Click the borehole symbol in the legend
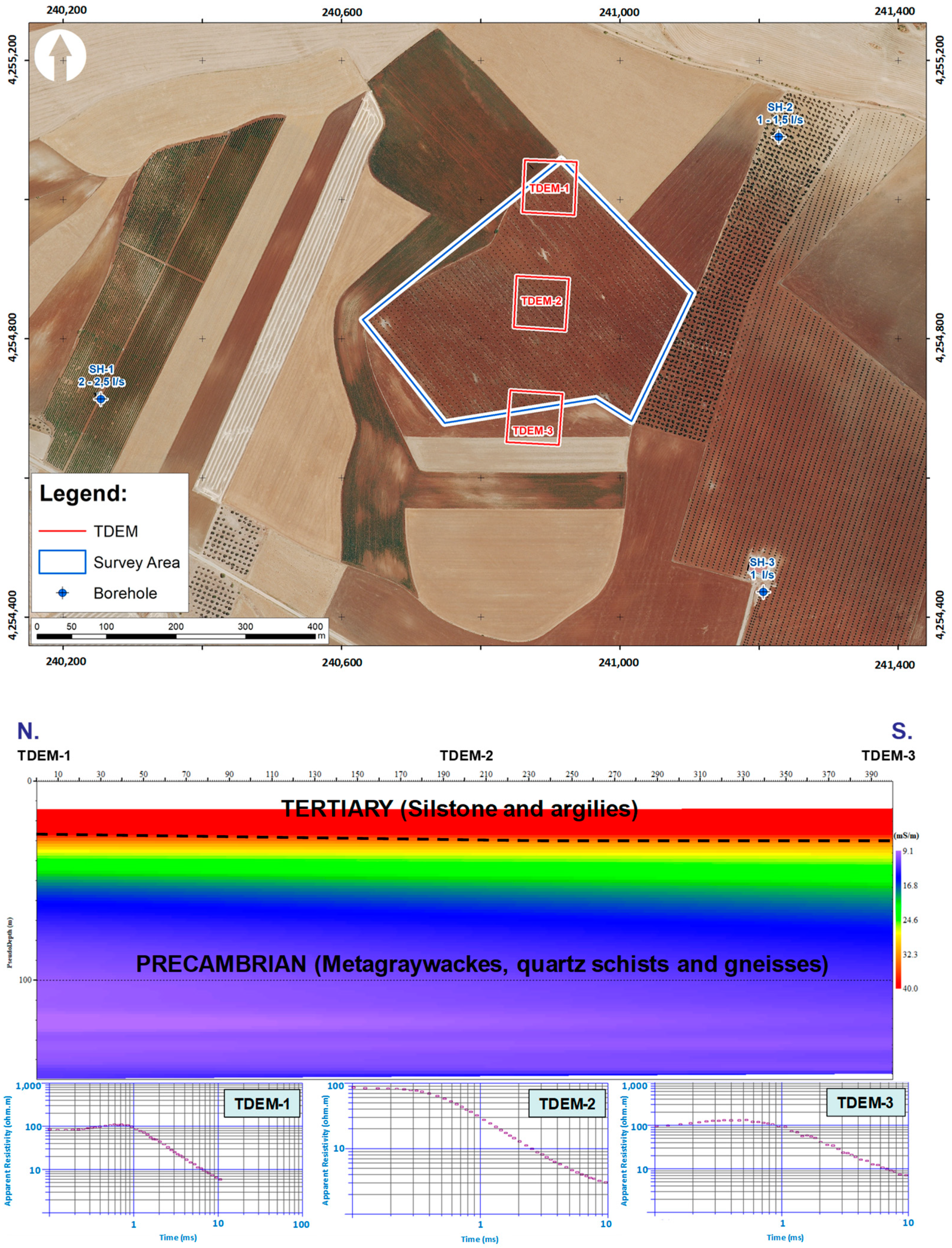This screenshot has width=952, height=1248. coord(63,593)
